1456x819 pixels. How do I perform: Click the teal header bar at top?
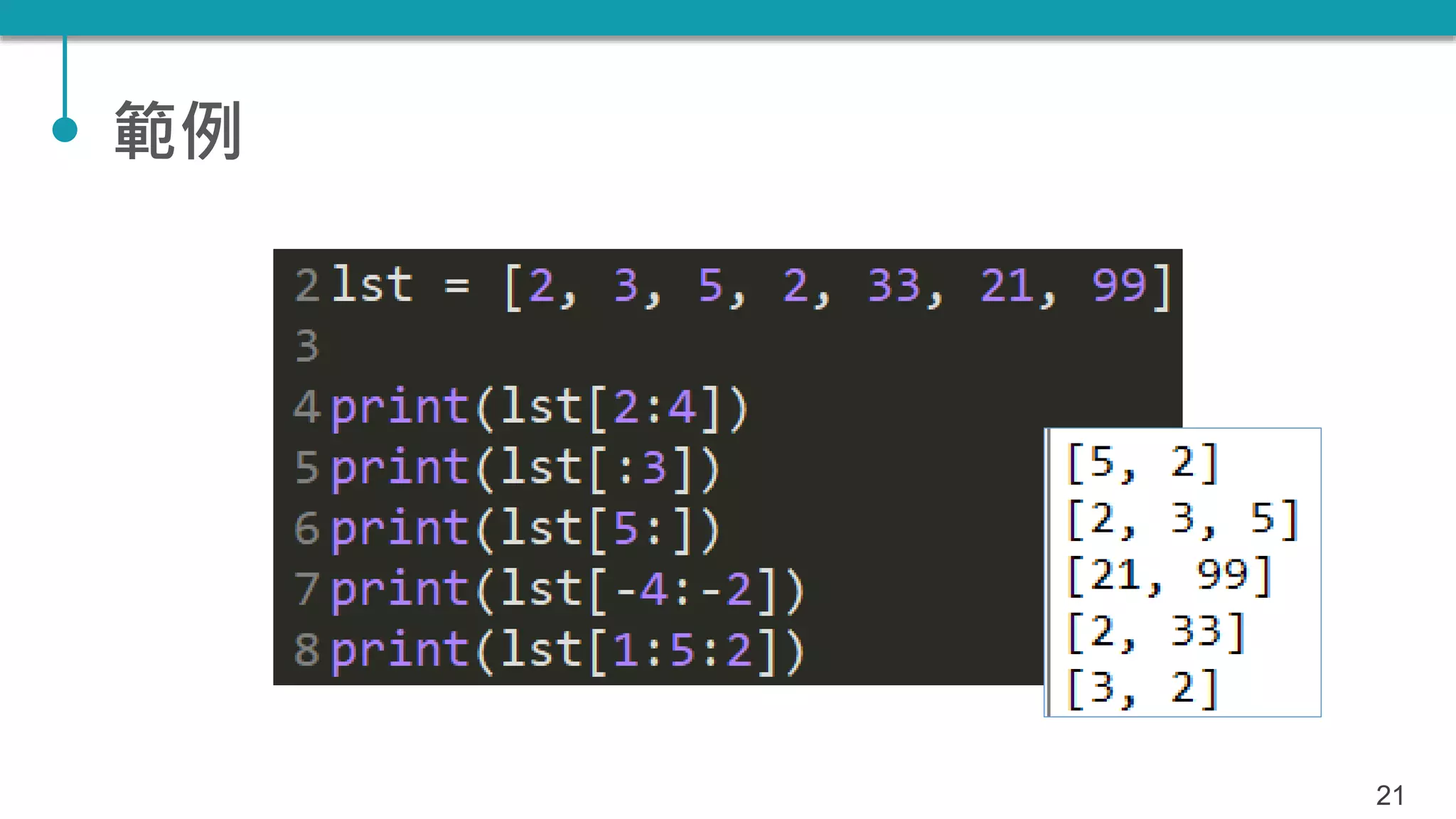coord(728,17)
